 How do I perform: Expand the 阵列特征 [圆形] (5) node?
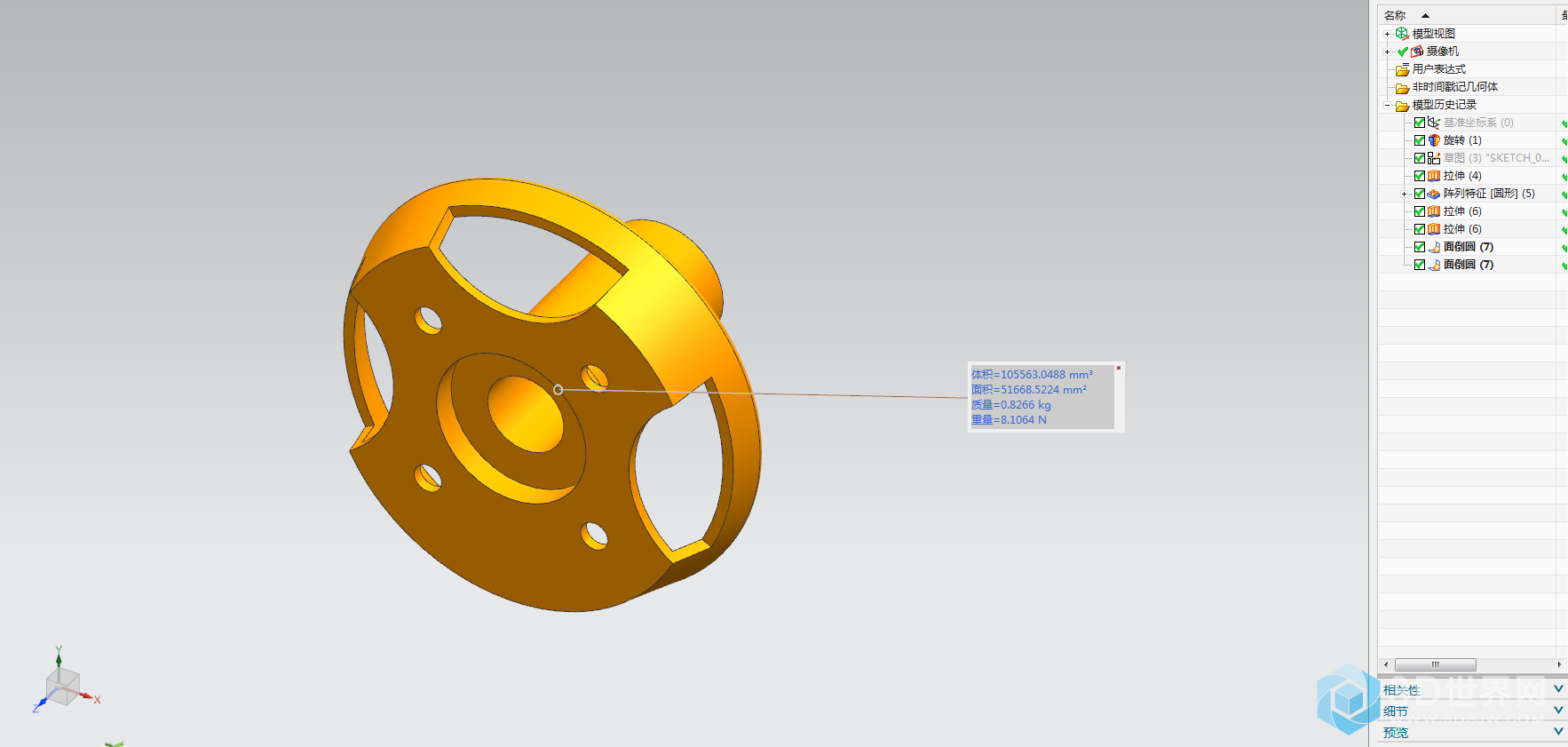(x=1404, y=194)
